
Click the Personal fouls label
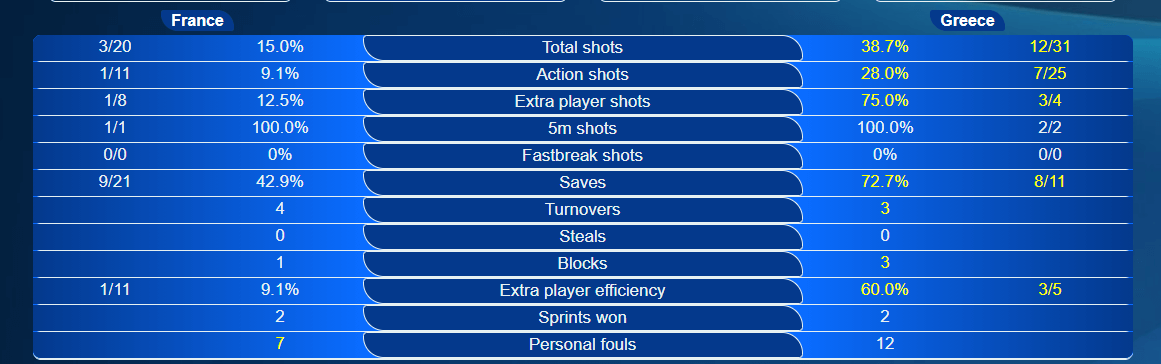click(x=583, y=345)
